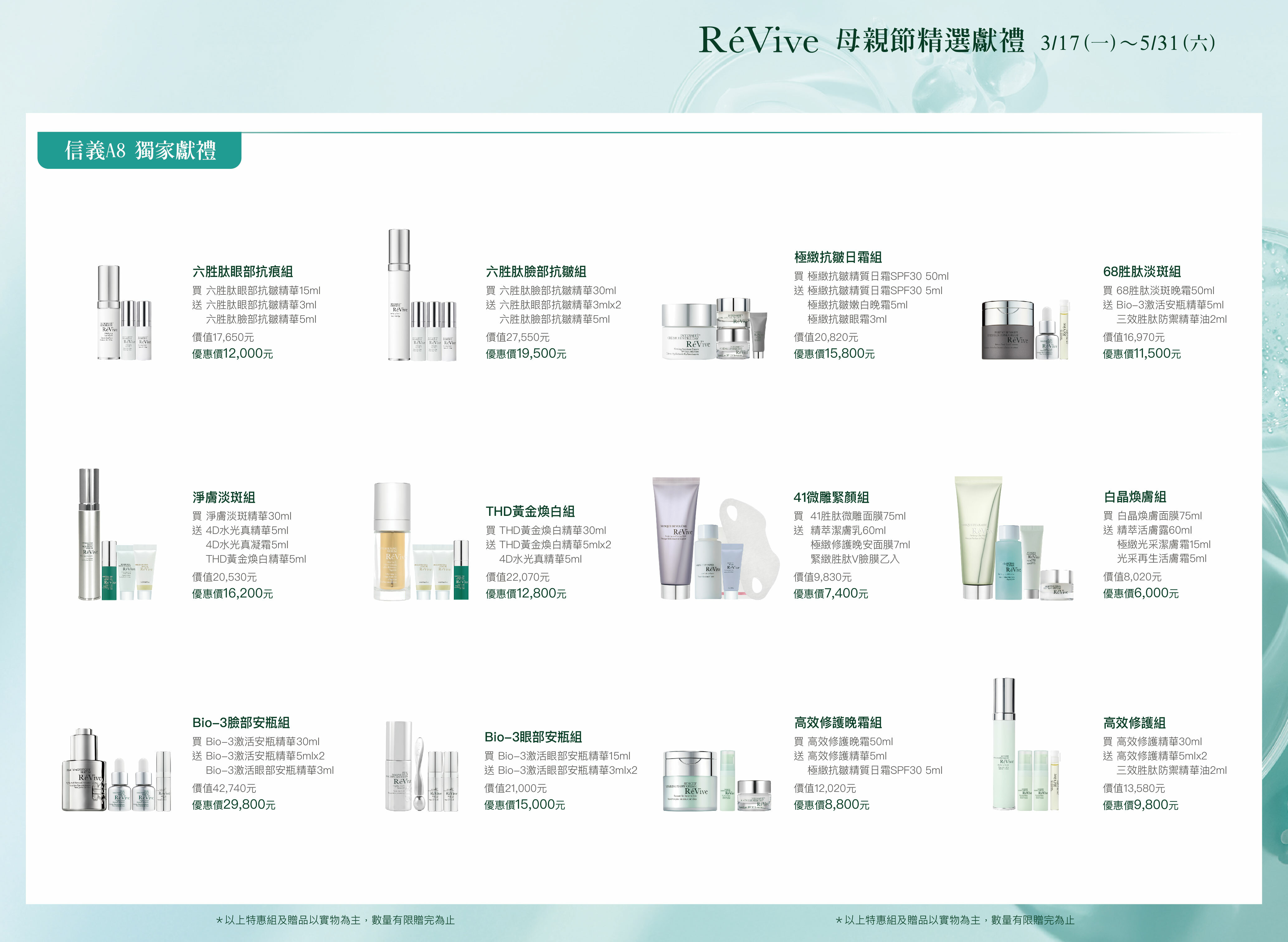Select the 極緻抗皺日霜組 title
The image size is (1288, 942).
(x=838, y=257)
